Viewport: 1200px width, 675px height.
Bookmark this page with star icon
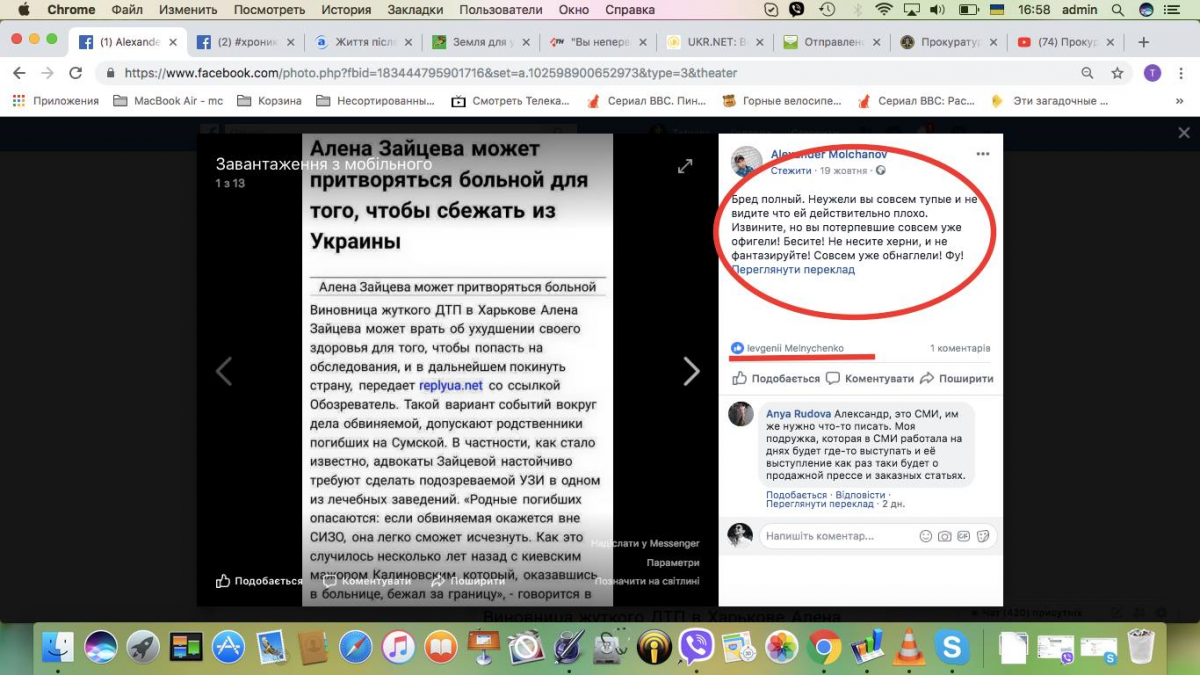[1118, 73]
